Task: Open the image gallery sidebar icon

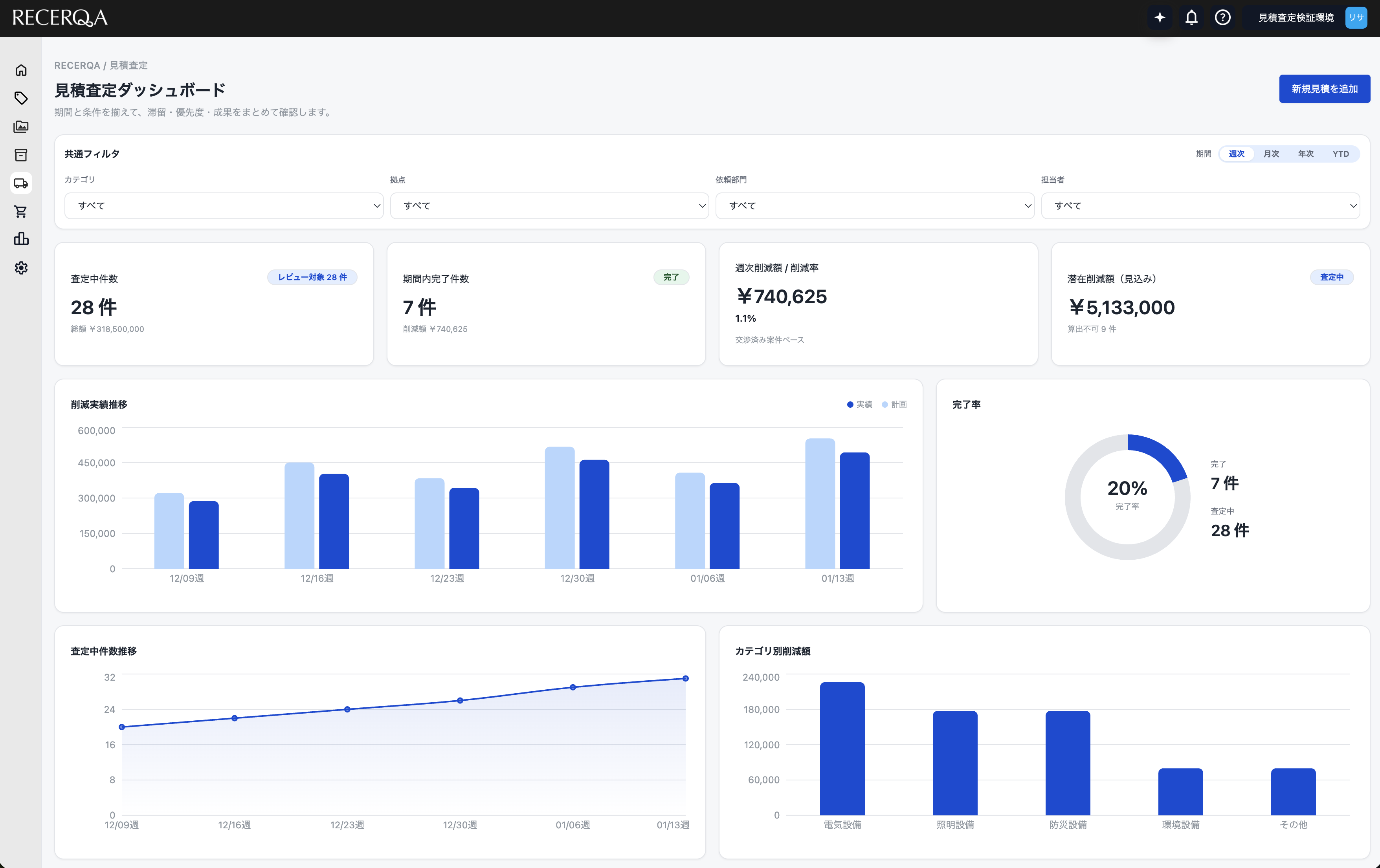Action: tap(21, 126)
